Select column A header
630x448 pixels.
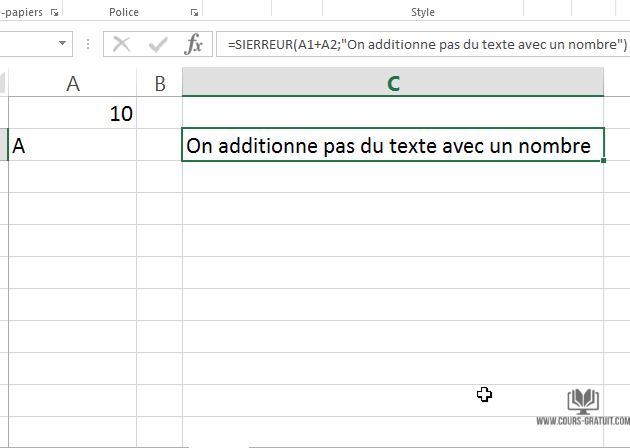coord(72,84)
